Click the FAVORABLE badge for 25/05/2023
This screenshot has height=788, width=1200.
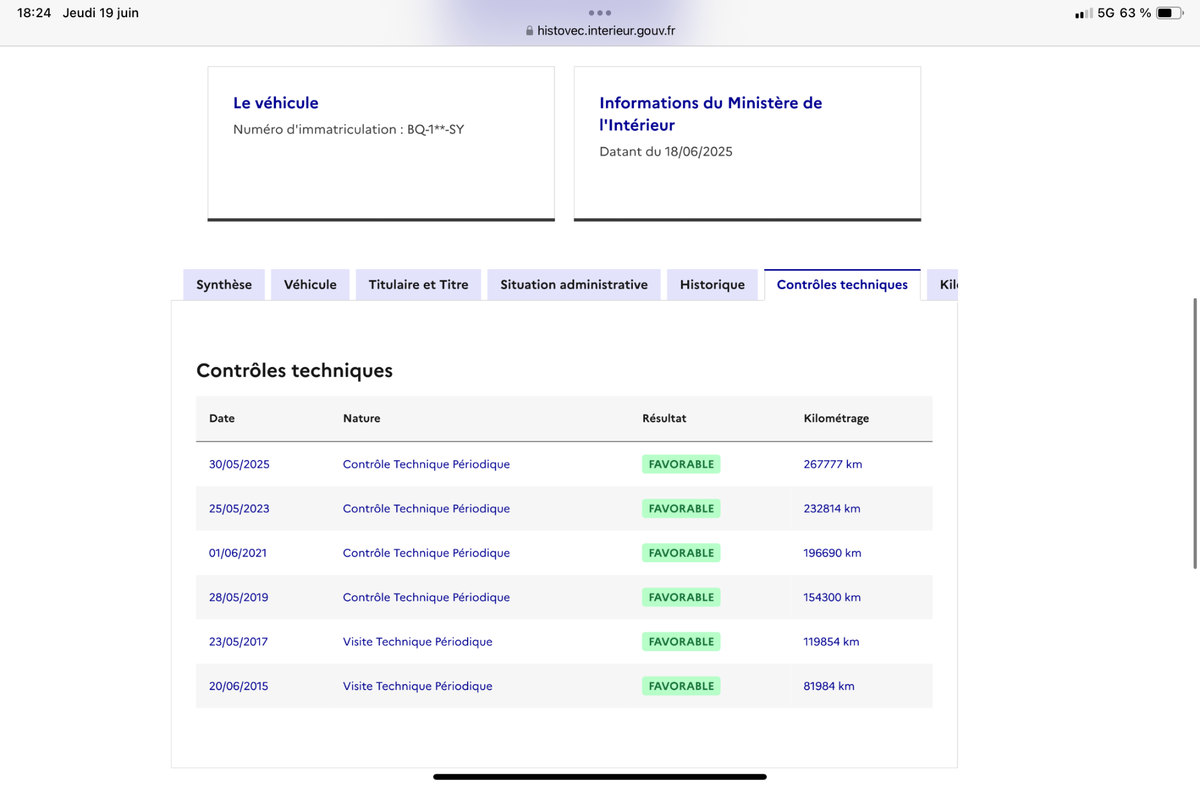point(681,509)
